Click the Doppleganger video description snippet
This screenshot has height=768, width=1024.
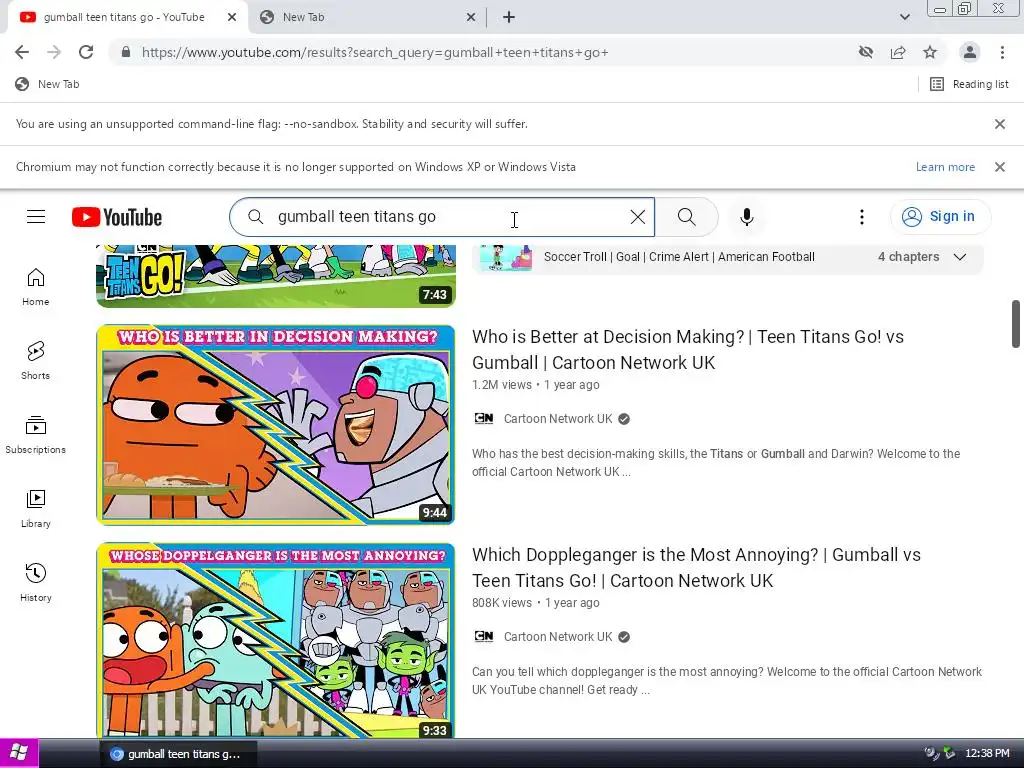click(727, 680)
